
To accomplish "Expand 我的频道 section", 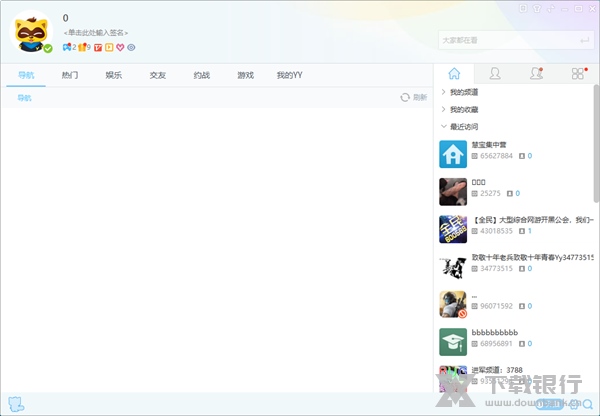I will [x=462, y=92].
